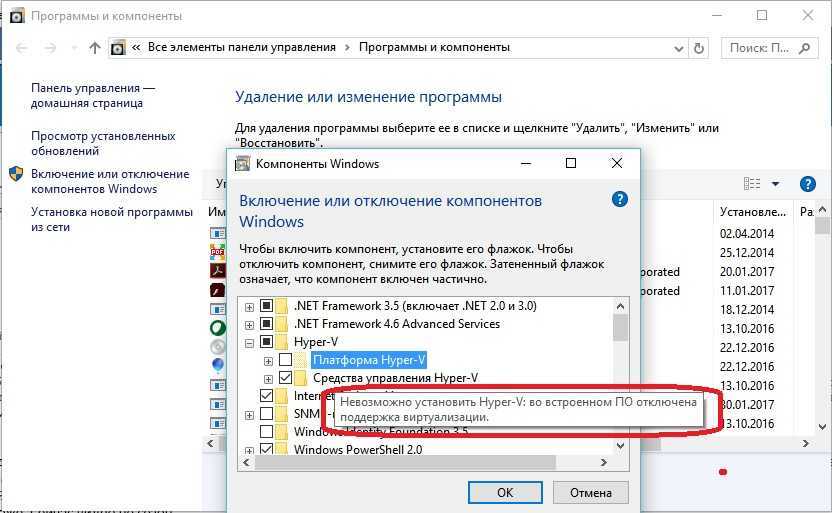Expand Средства управления Hyper-V node
The width and height of the screenshot is (834, 513).
(x=268, y=379)
